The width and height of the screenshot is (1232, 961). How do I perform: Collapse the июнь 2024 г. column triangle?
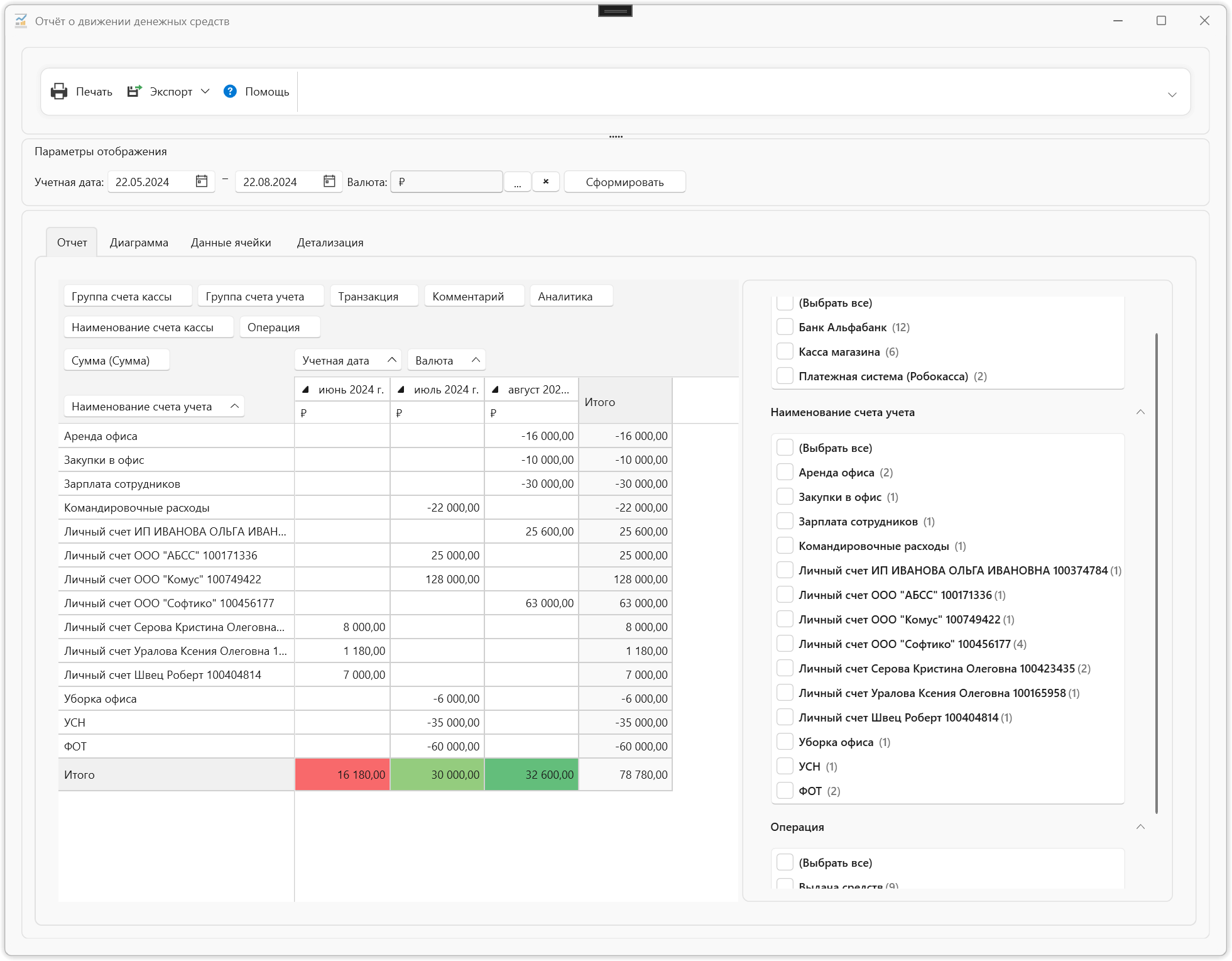point(306,390)
